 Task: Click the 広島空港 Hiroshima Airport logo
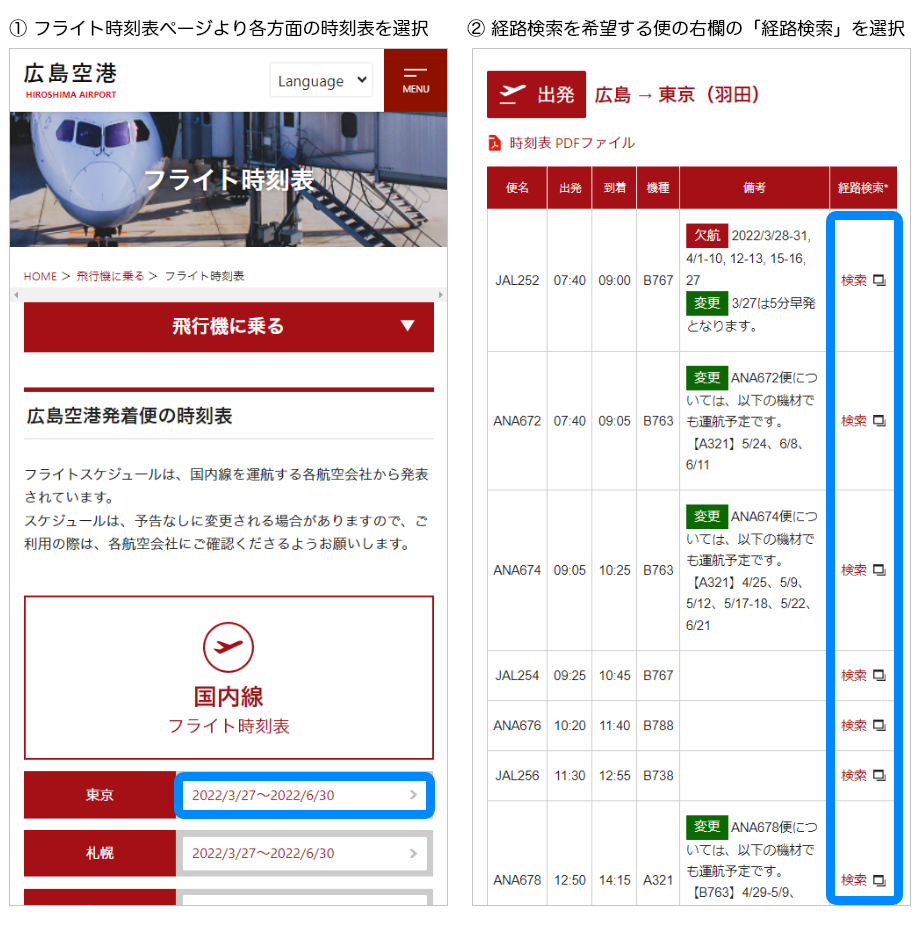coord(70,80)
